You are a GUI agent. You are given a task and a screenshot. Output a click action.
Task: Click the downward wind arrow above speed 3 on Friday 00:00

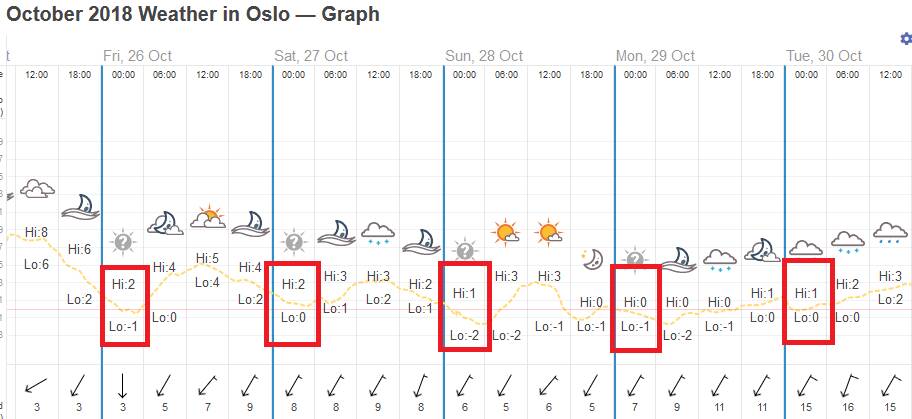[x=123, y=385]
